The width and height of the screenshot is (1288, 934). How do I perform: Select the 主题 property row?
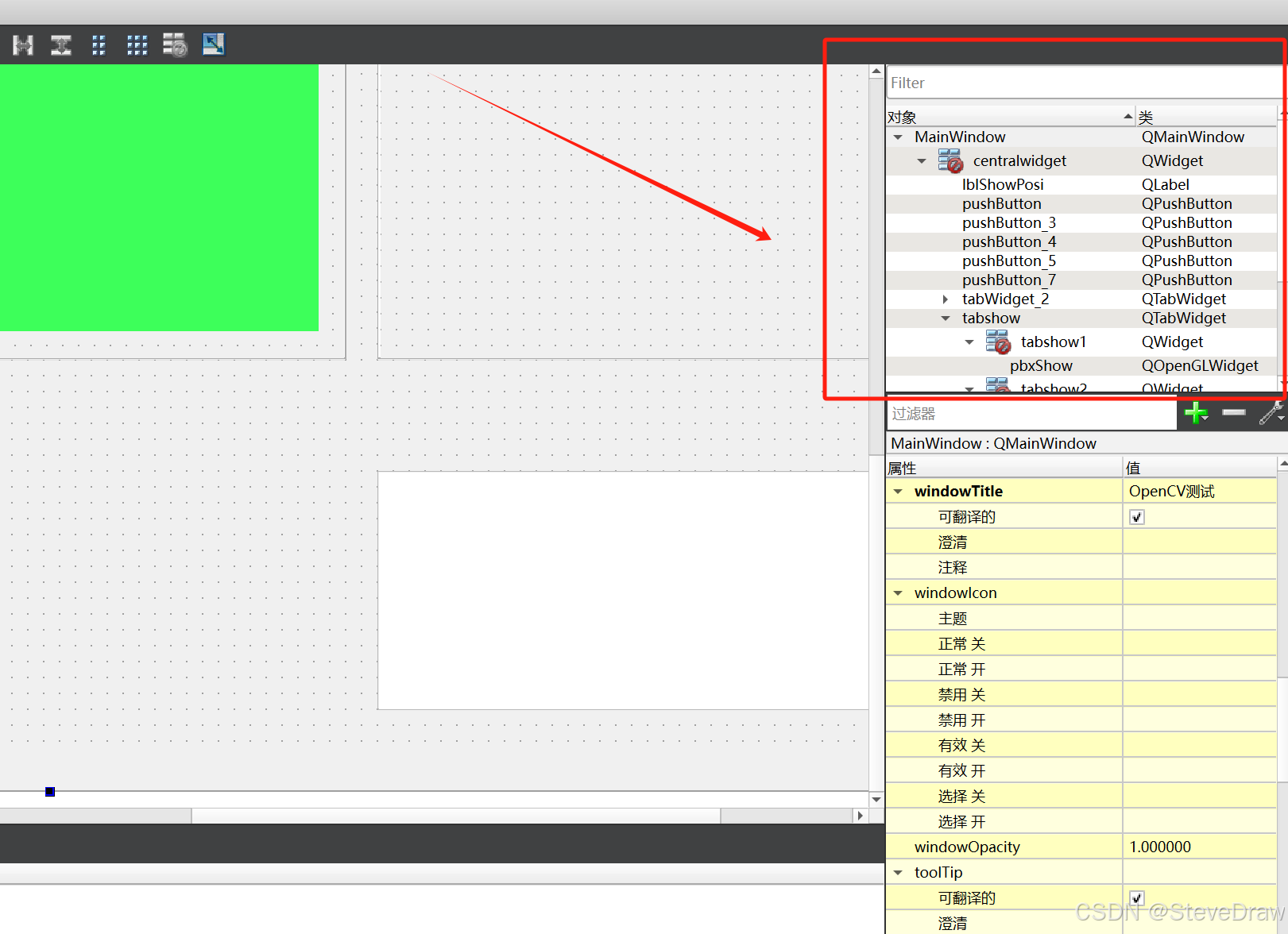pos(1081,619)
